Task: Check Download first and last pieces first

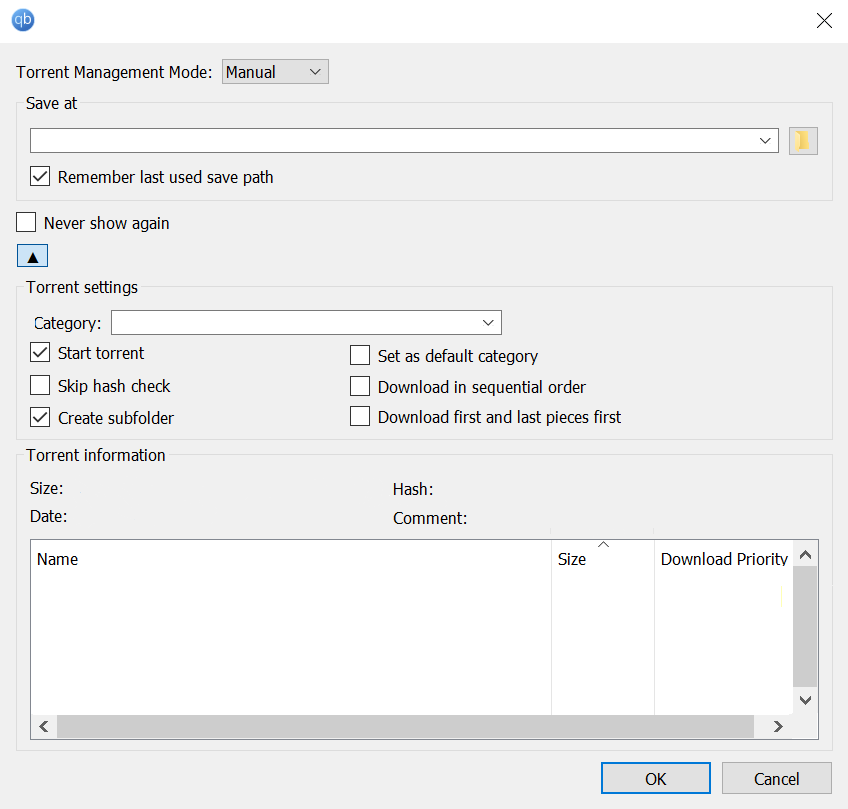Action: 359,416
